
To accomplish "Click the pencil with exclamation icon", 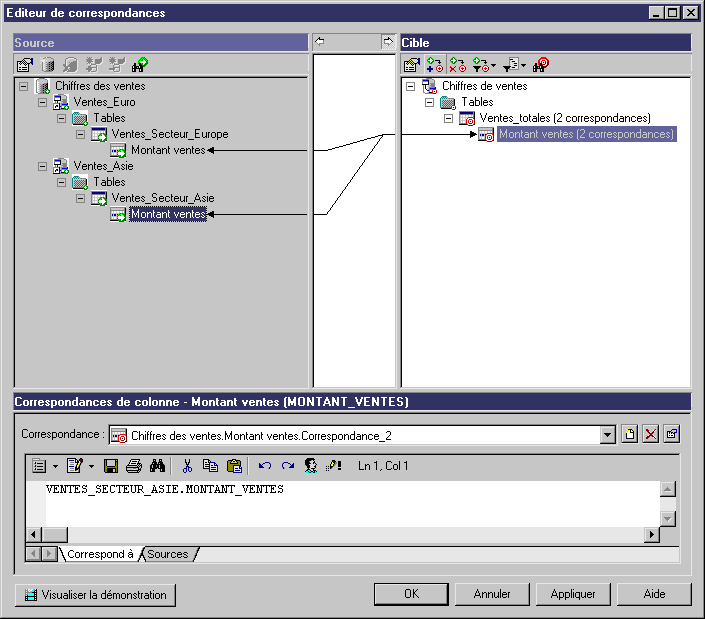I will (x=334, y=466).
